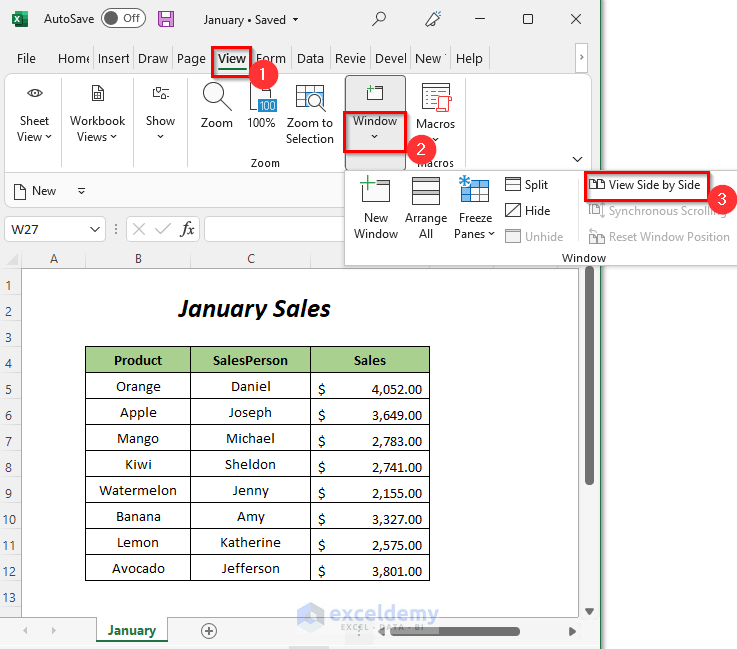Click the scroll down arrow

pos(589,611)
